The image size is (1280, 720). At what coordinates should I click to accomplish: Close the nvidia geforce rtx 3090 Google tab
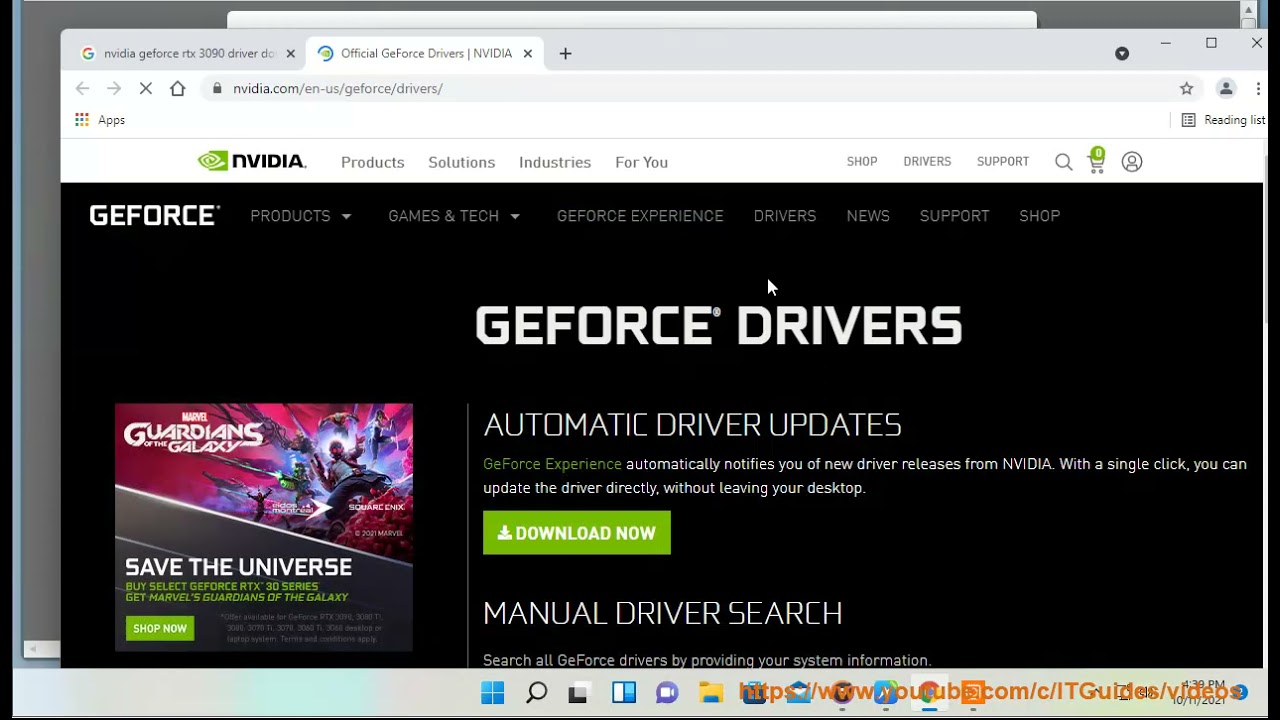(x=290, y=54)
